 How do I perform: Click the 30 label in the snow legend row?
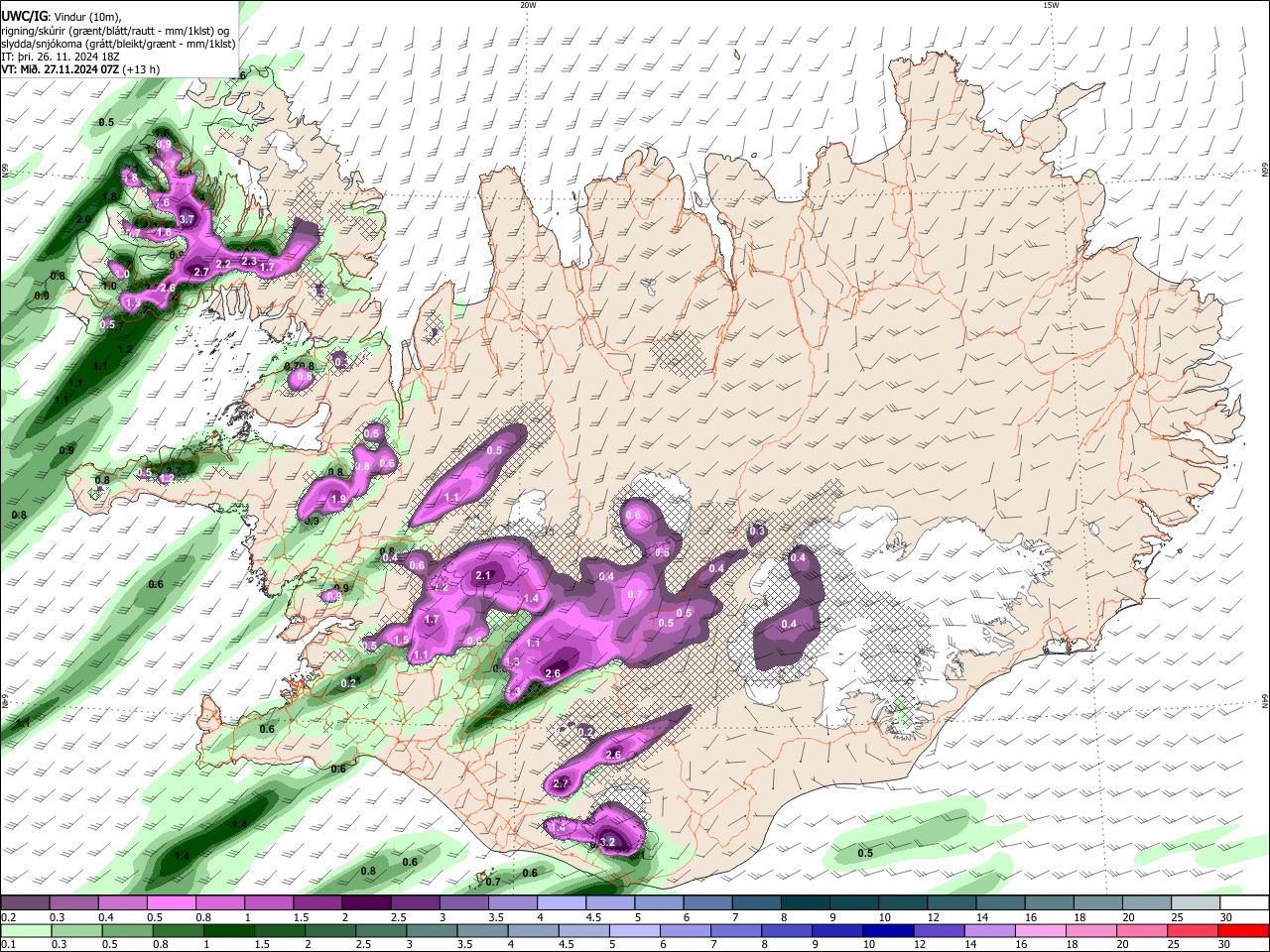[x=1226, y=917]
